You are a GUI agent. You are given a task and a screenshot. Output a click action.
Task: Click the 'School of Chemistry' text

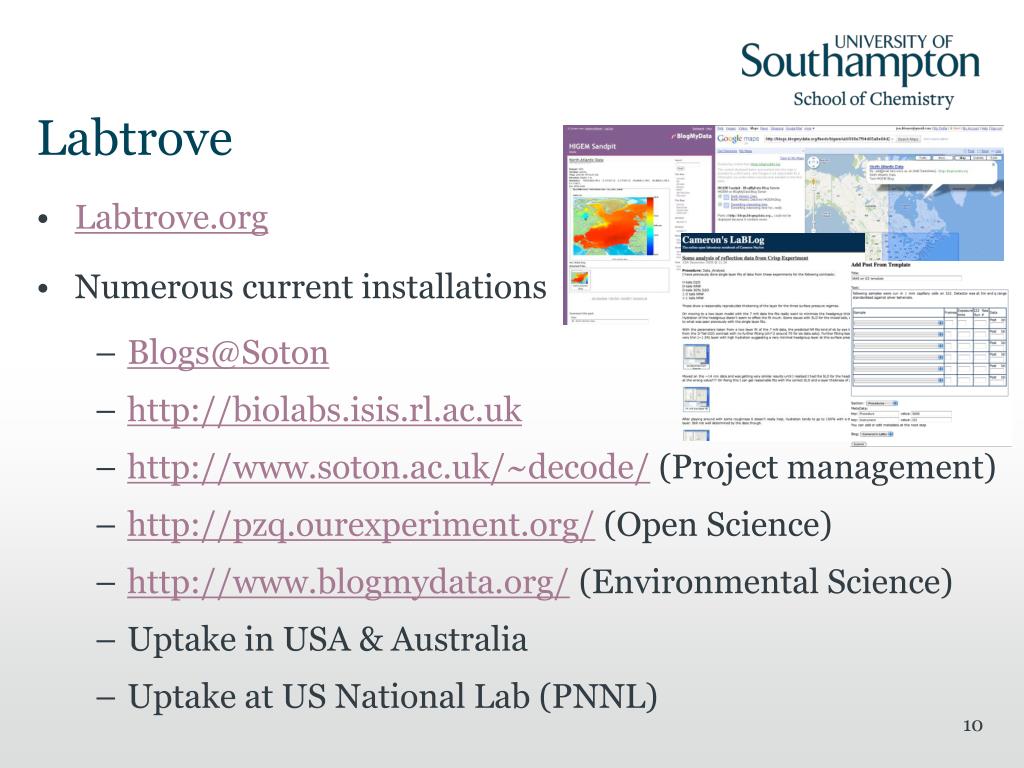pyautogui.click(x=874, y=99)
